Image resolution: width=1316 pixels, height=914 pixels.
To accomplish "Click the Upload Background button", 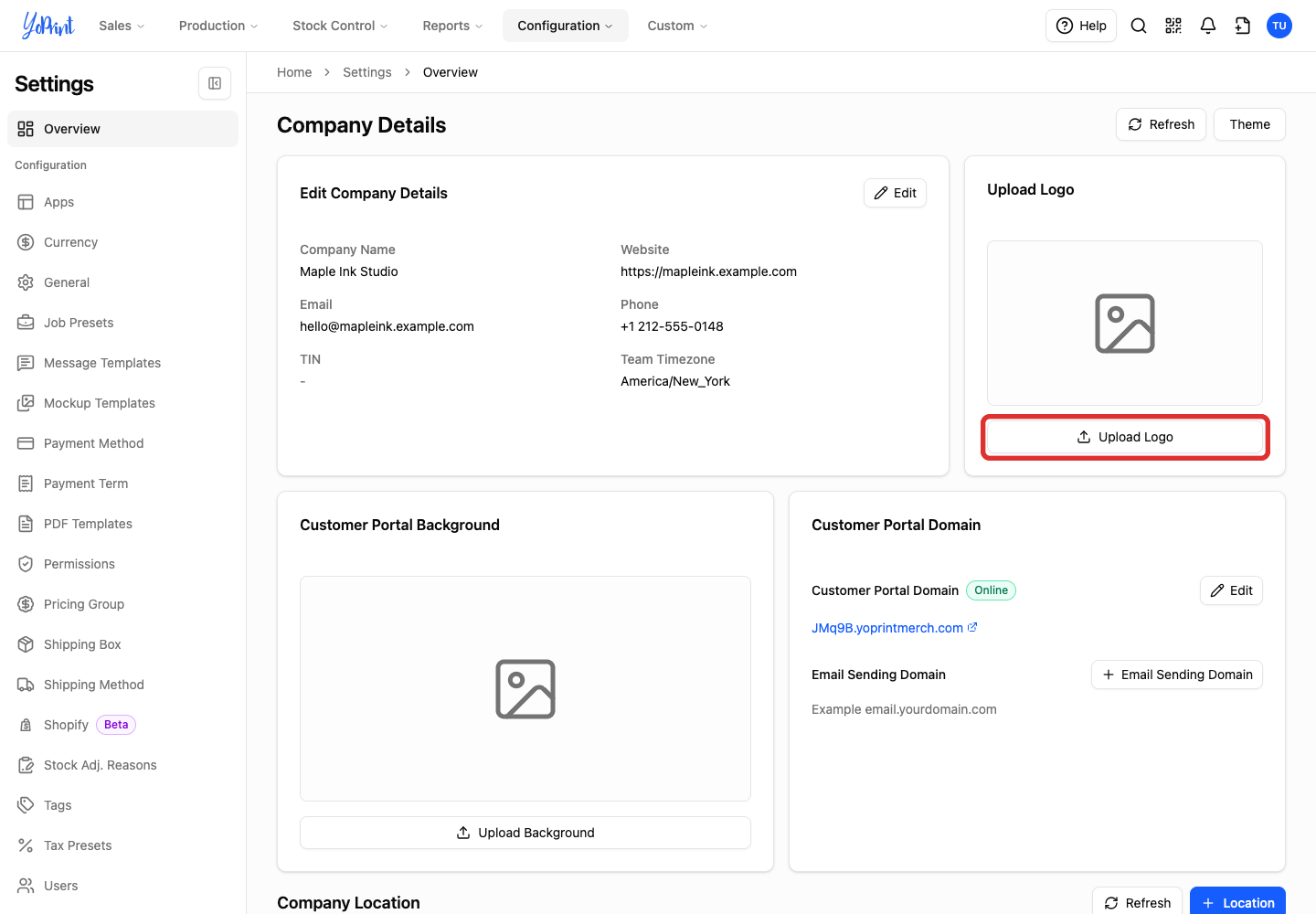I will (525, 833).
